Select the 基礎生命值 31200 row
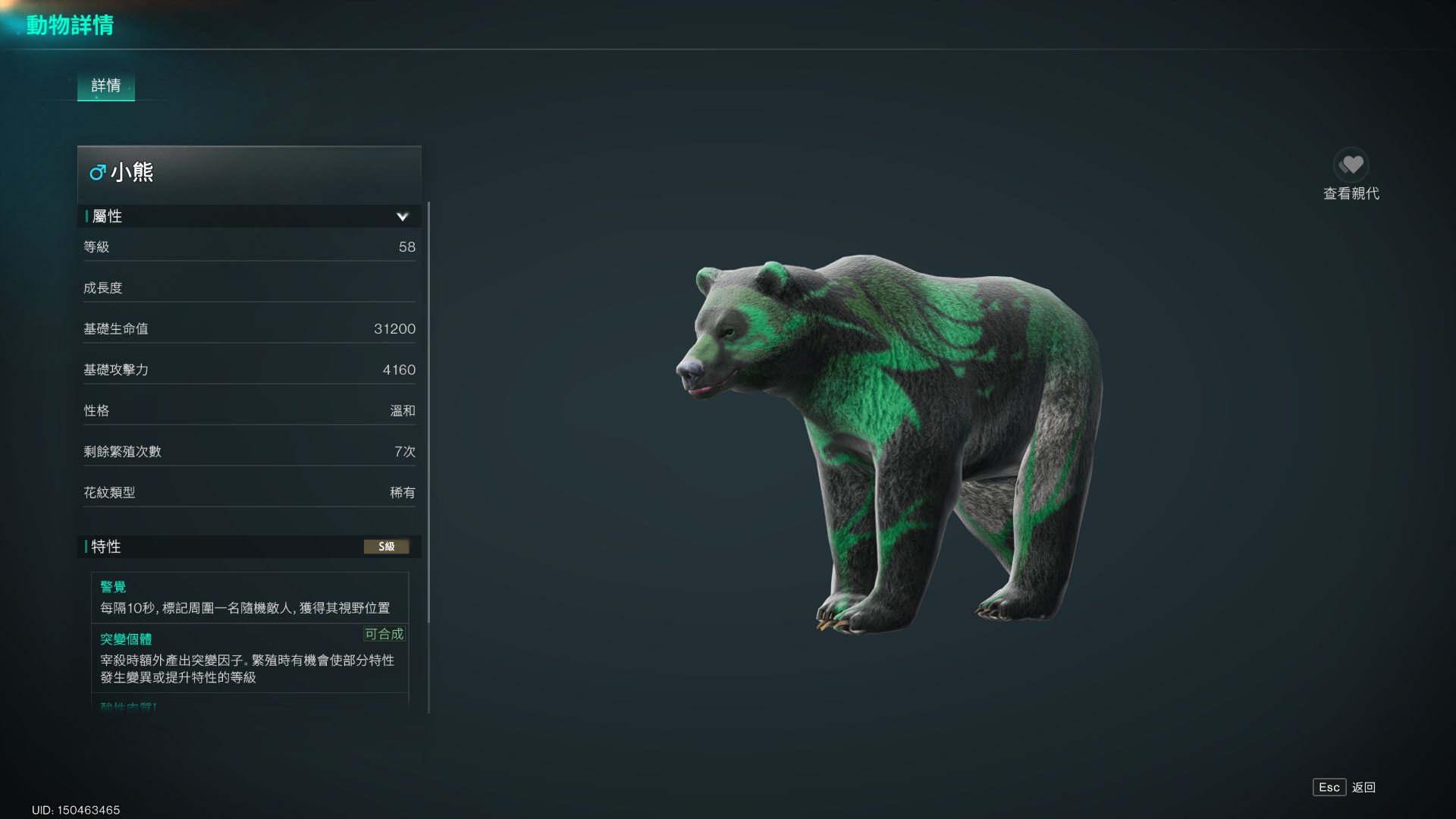 [x=249, y=329]
